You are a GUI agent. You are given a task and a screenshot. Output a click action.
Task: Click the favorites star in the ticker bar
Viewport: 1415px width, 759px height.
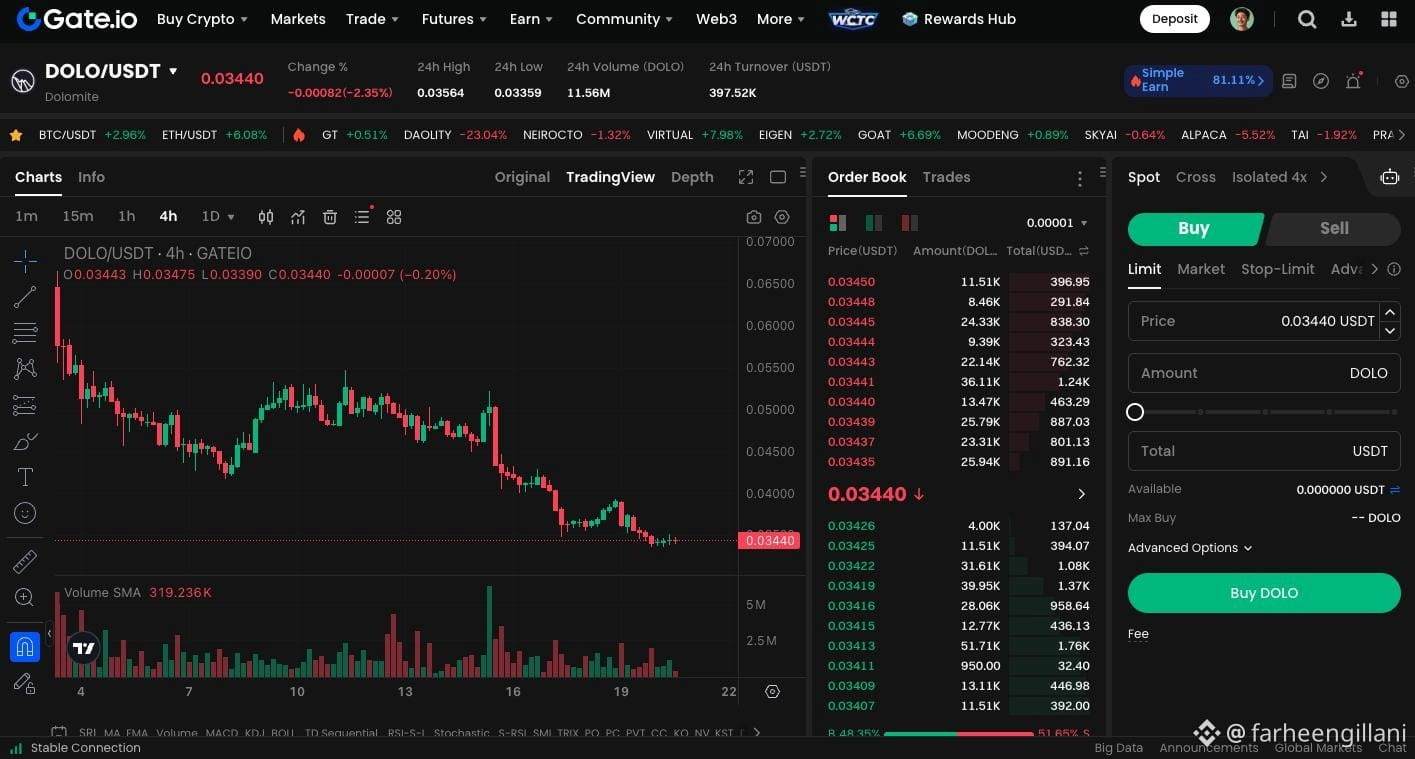point(16,135)
